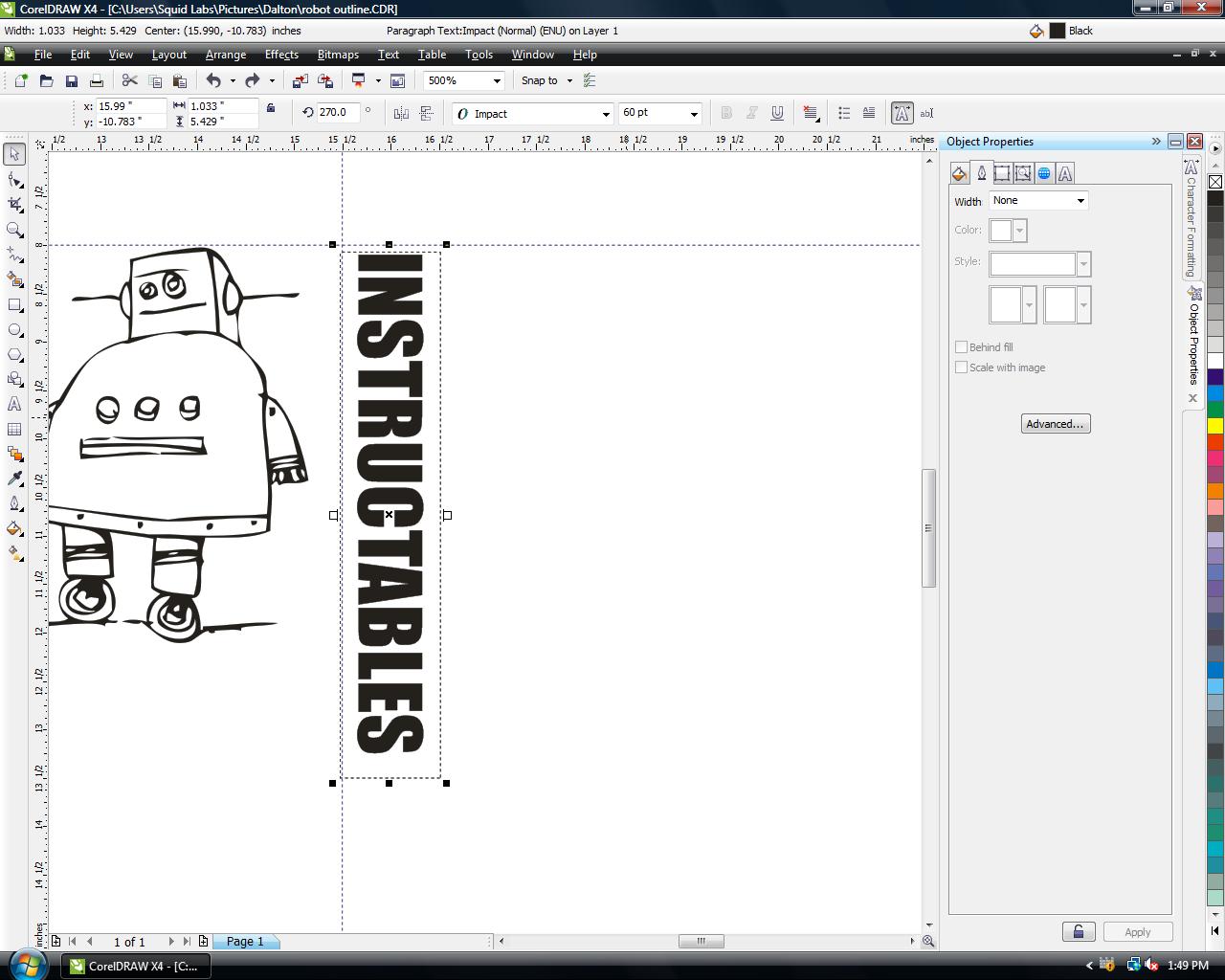Select the Interactive Fill tool
1225x980 pixels.
(x=14, y=553)
